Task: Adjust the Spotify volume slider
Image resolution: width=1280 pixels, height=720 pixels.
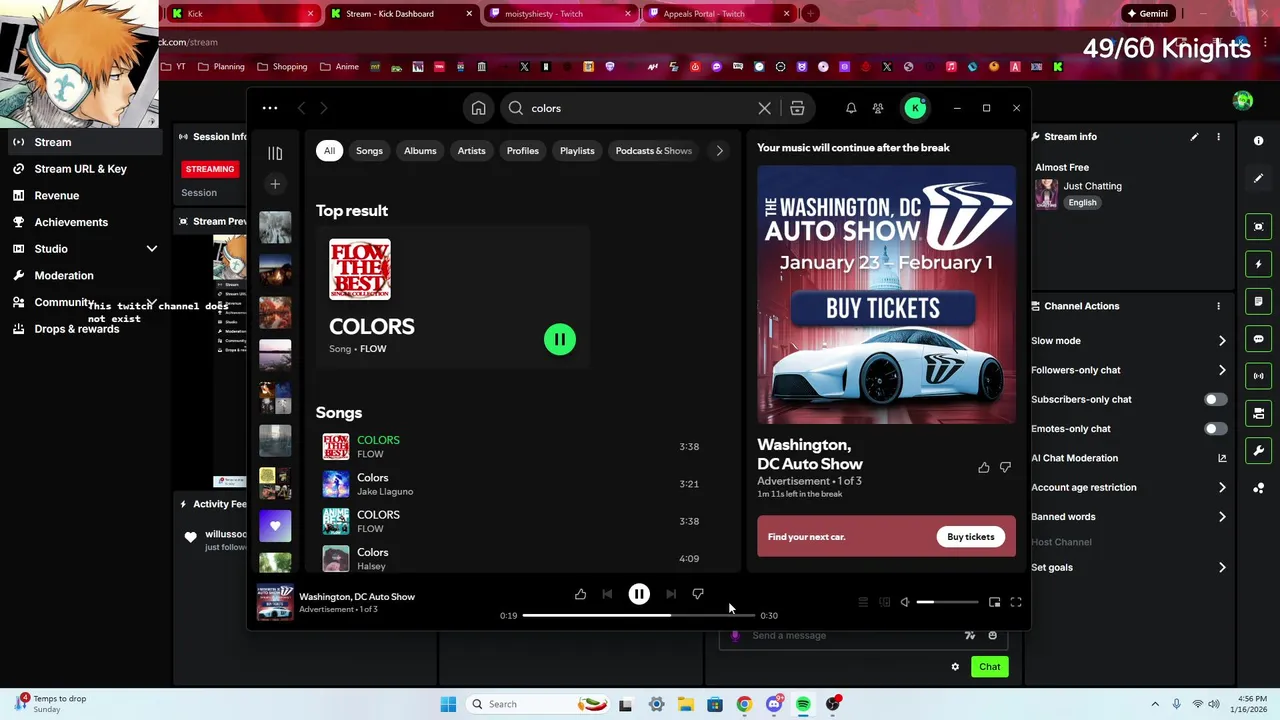Action: pyautogui.click(x=947, y=602)
